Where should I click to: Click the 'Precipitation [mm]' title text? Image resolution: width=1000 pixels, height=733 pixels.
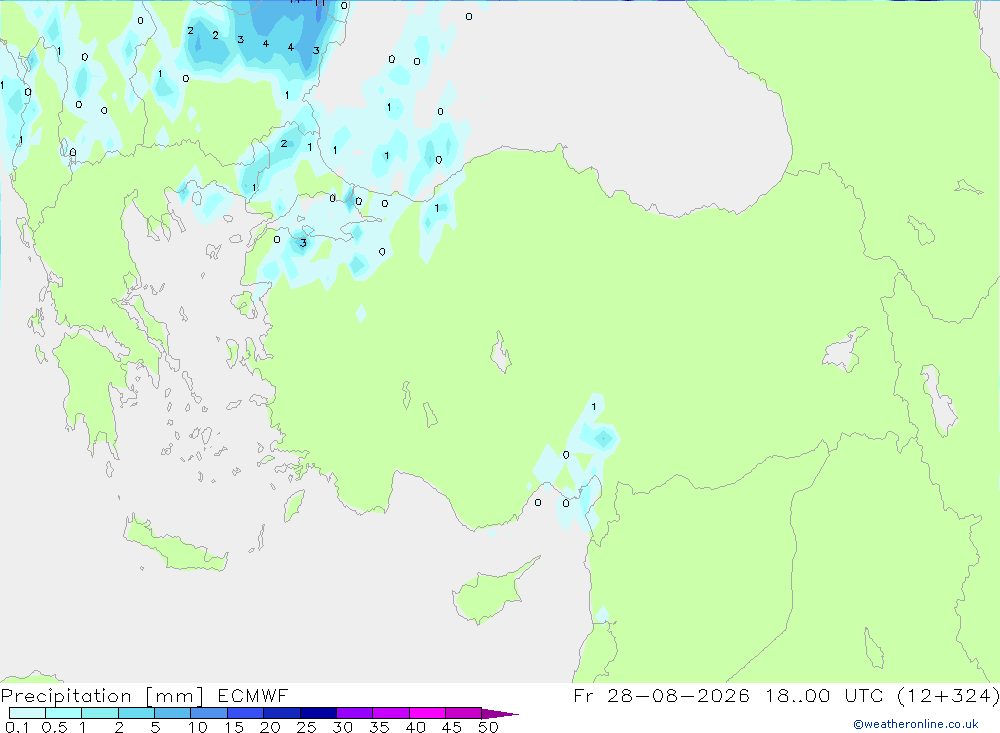coord(102,696)
